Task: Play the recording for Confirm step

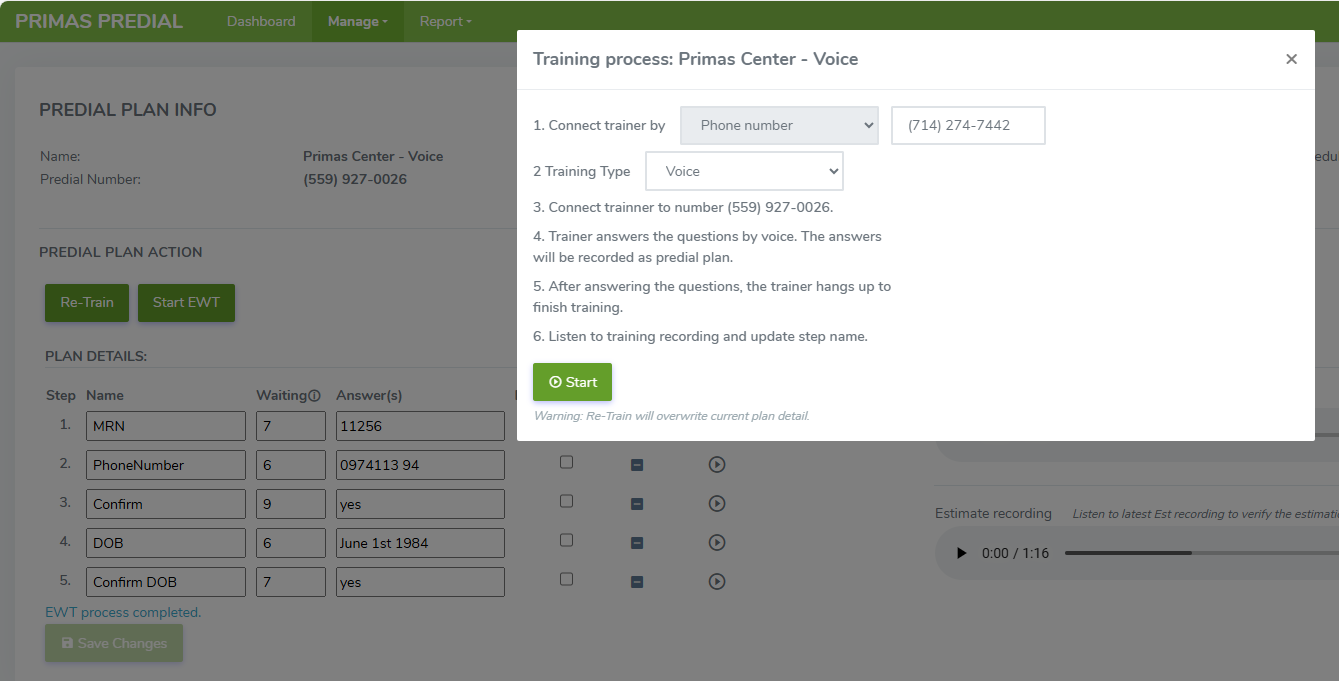Action: coord(717,503)
